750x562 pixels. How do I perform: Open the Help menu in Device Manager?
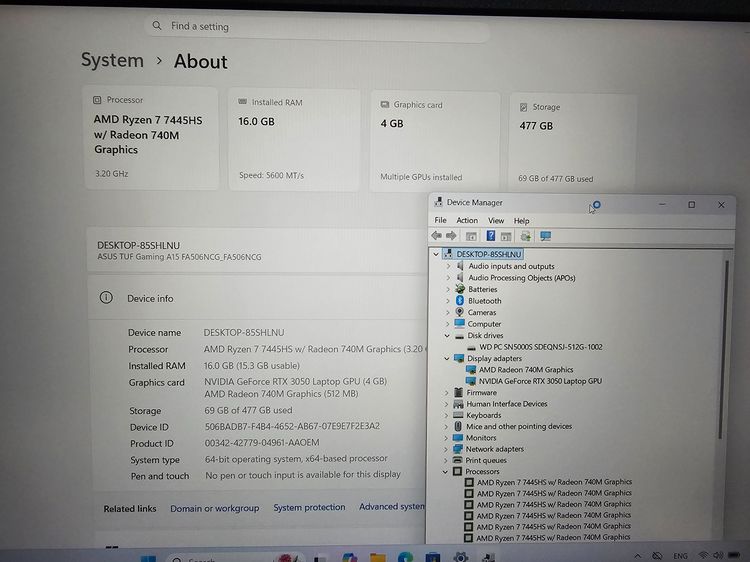pyautogui.click(x=521, y=221)
